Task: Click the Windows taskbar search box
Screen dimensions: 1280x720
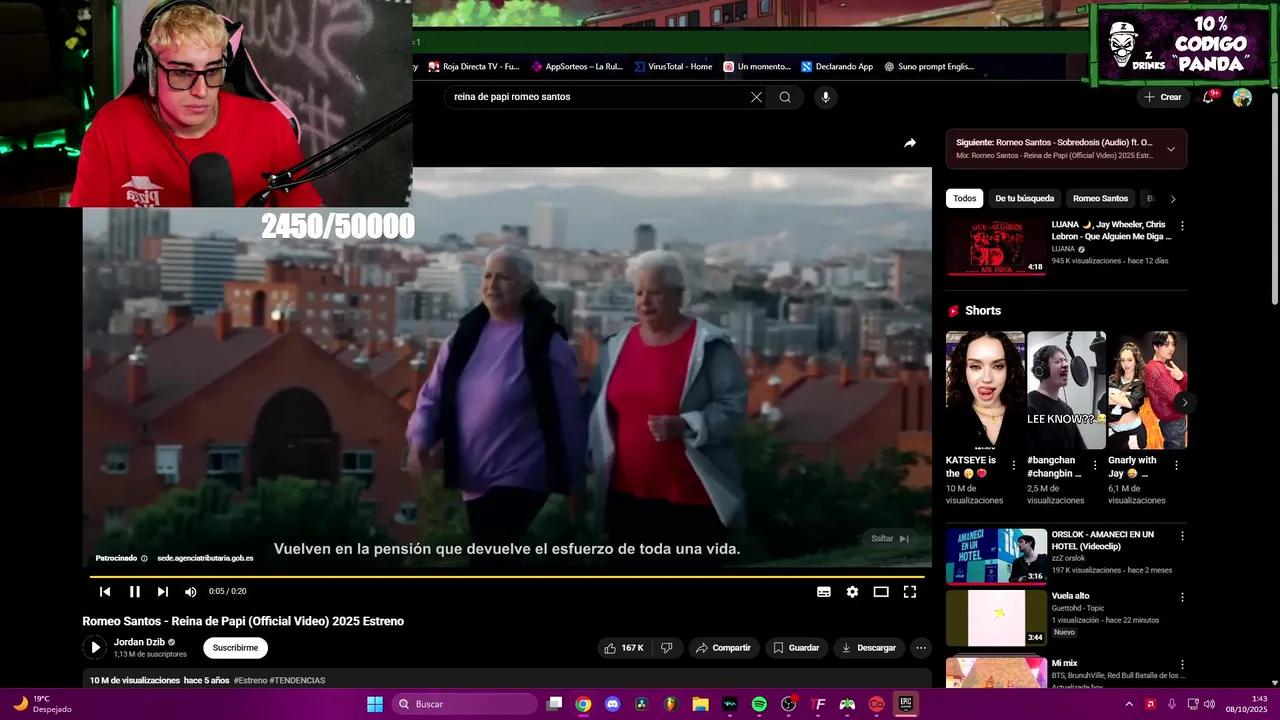Action: pos(465,704)
